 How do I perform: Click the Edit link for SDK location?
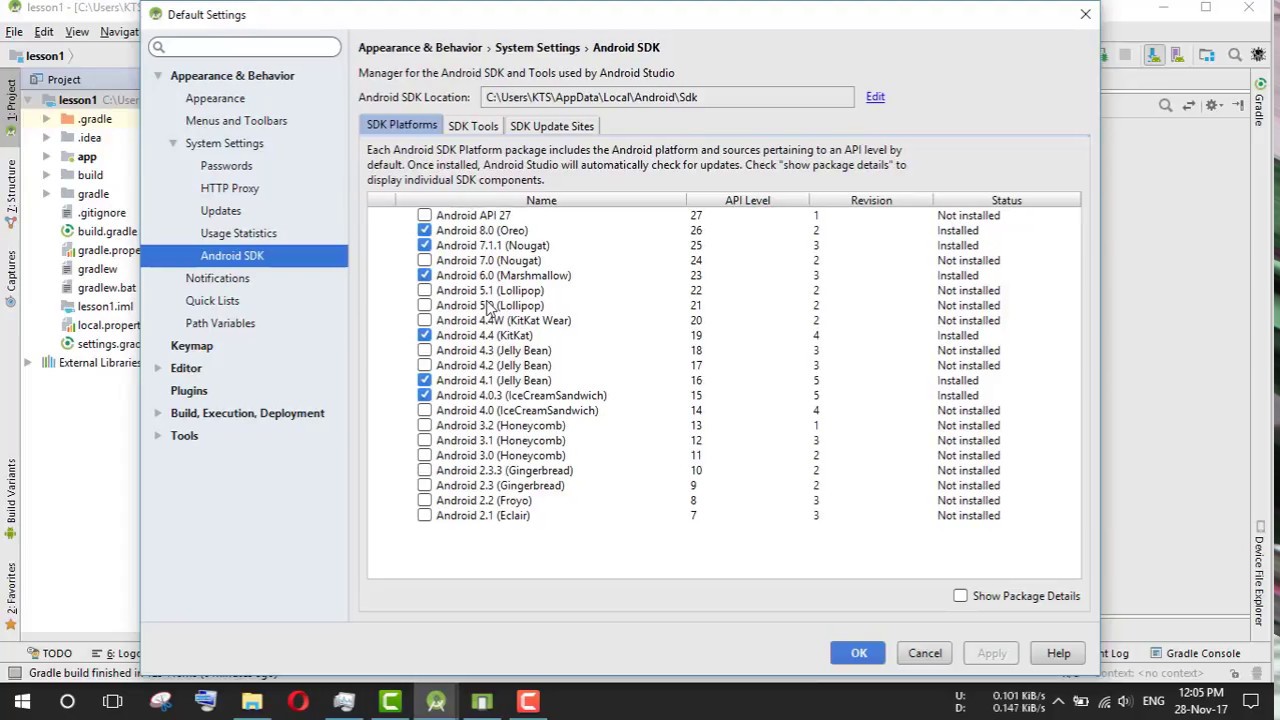pos(875,97)
